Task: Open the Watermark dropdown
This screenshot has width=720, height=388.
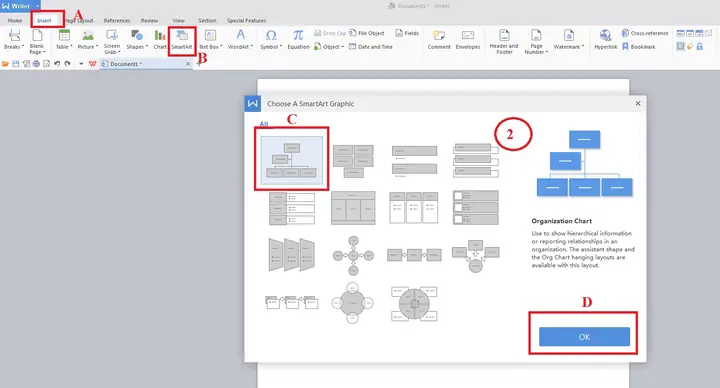Action: [569, 39]
